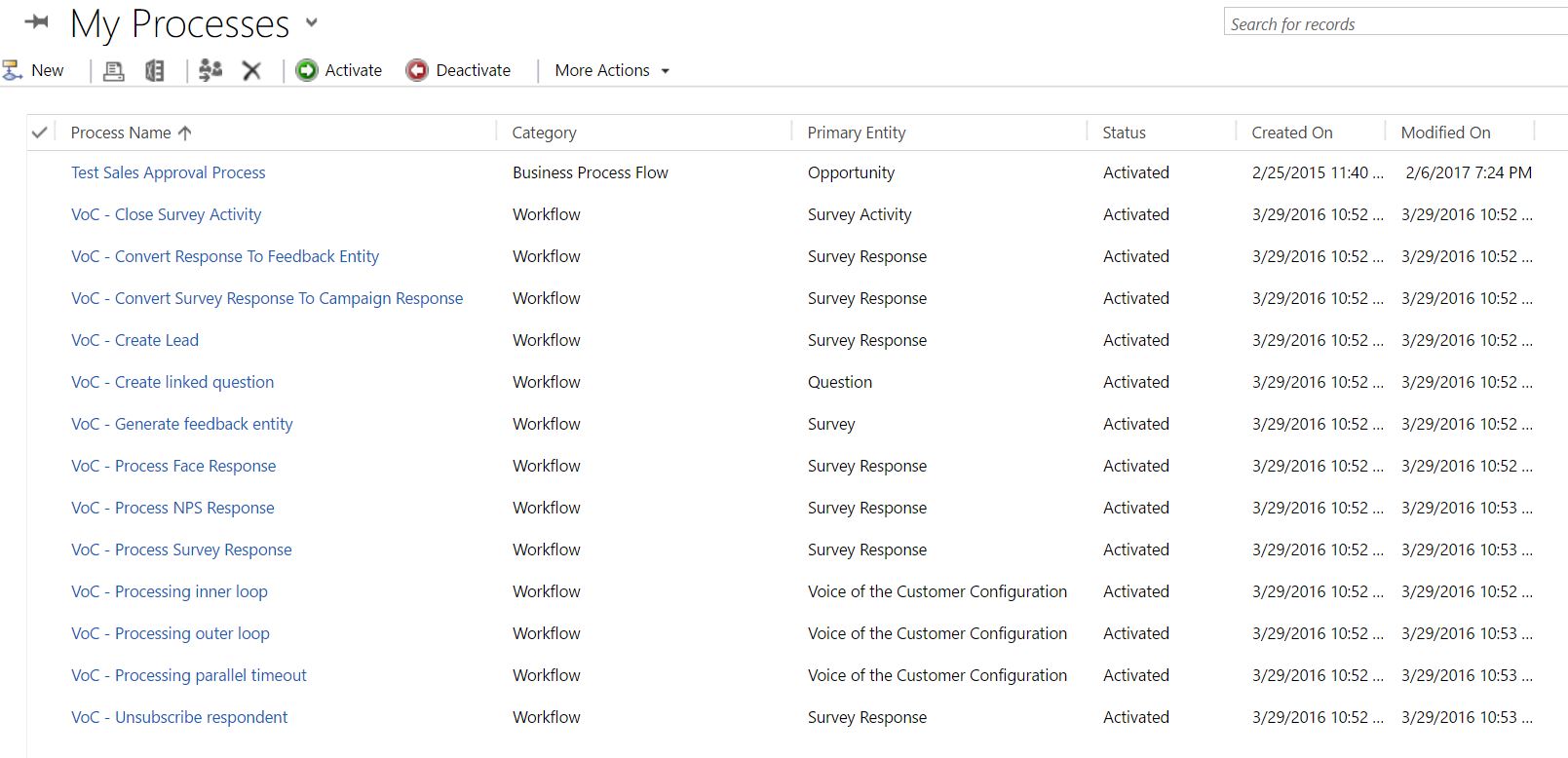Click the pin view icon
Viewport: 1568px width, 758px height.
tap(37, 21)
